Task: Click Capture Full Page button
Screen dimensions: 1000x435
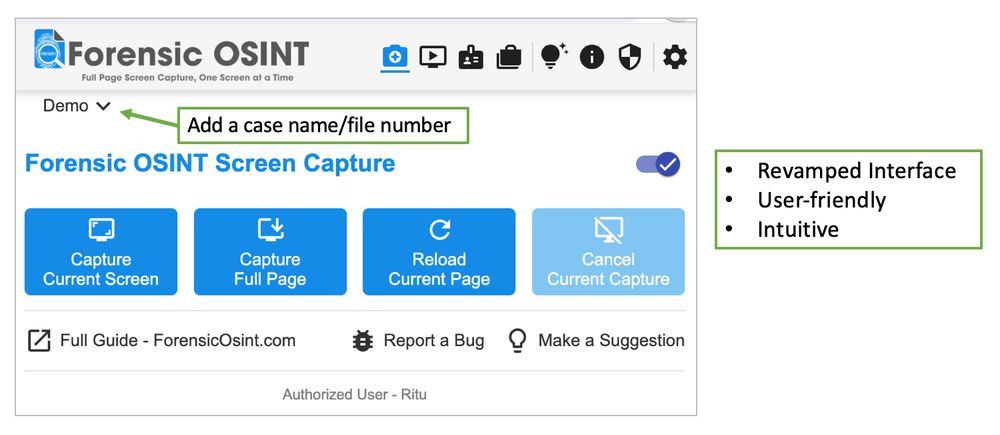Action: point(270,252)
